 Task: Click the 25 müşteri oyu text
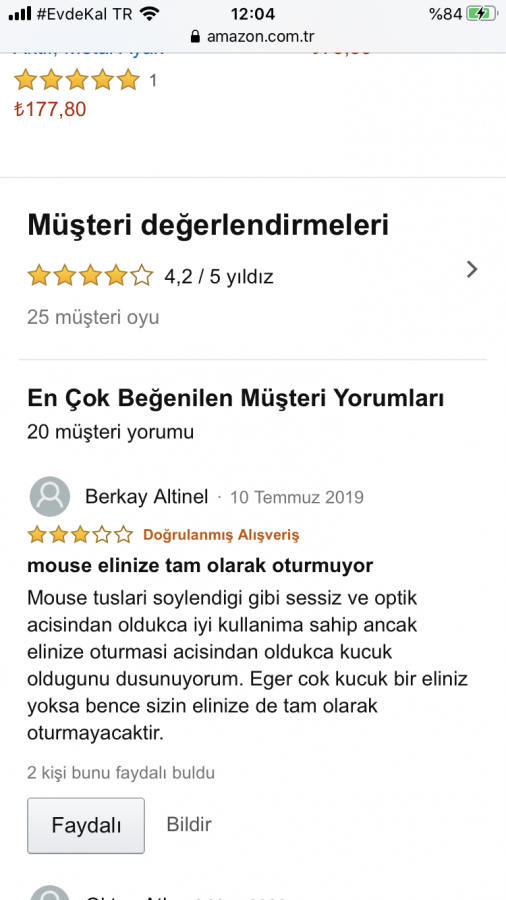(x=93, y=317)
